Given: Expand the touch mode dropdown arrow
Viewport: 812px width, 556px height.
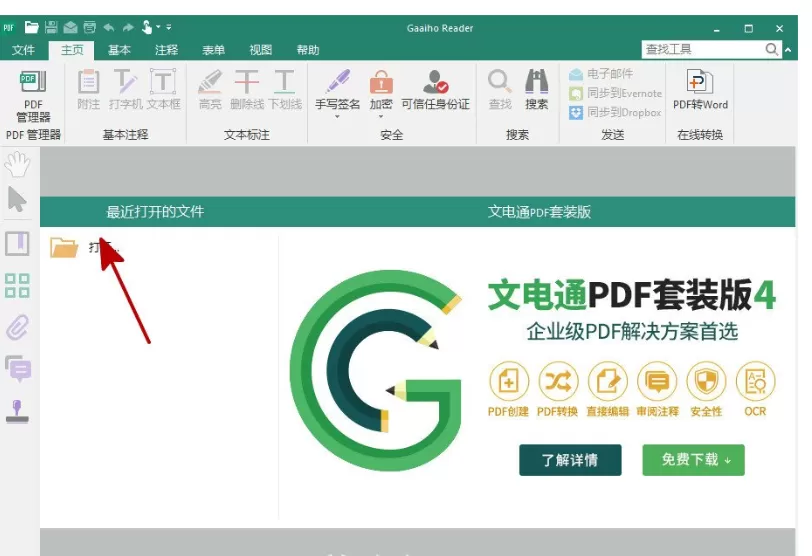Looking at the screenshot, I should [158, 27].
